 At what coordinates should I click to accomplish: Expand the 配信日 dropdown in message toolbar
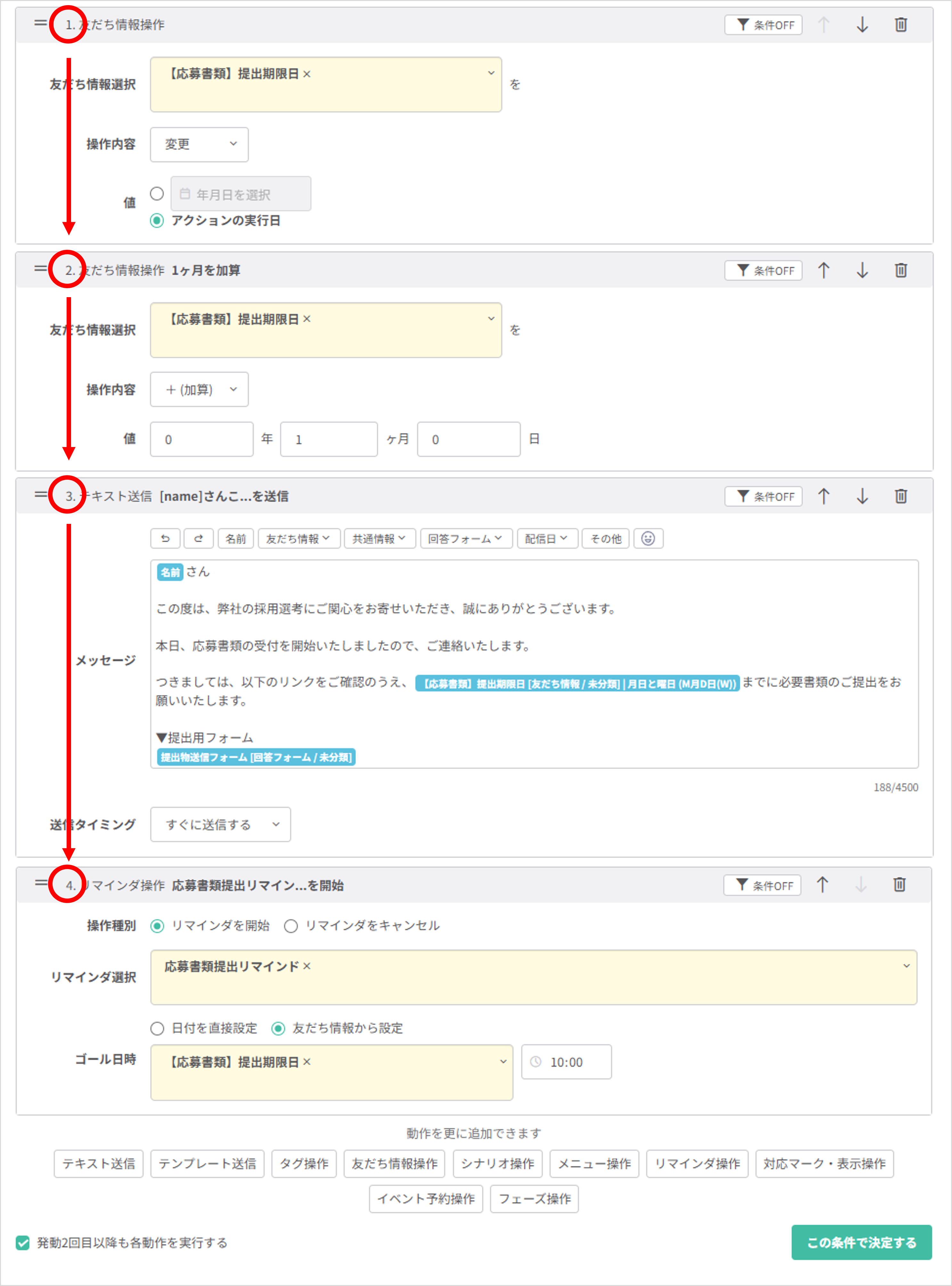546,538
